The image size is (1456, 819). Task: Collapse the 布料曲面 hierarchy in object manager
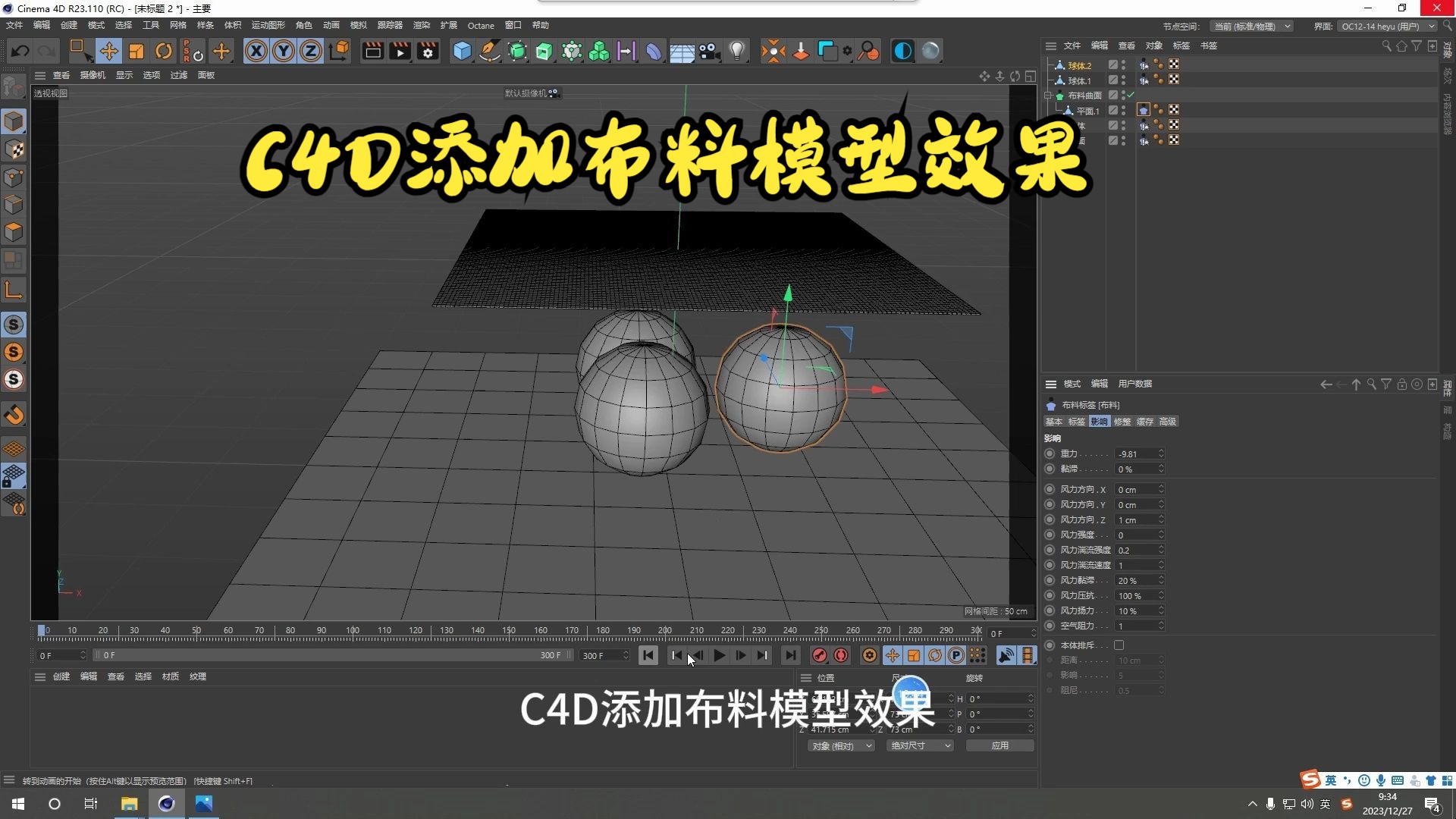[x=1048, y=96]
